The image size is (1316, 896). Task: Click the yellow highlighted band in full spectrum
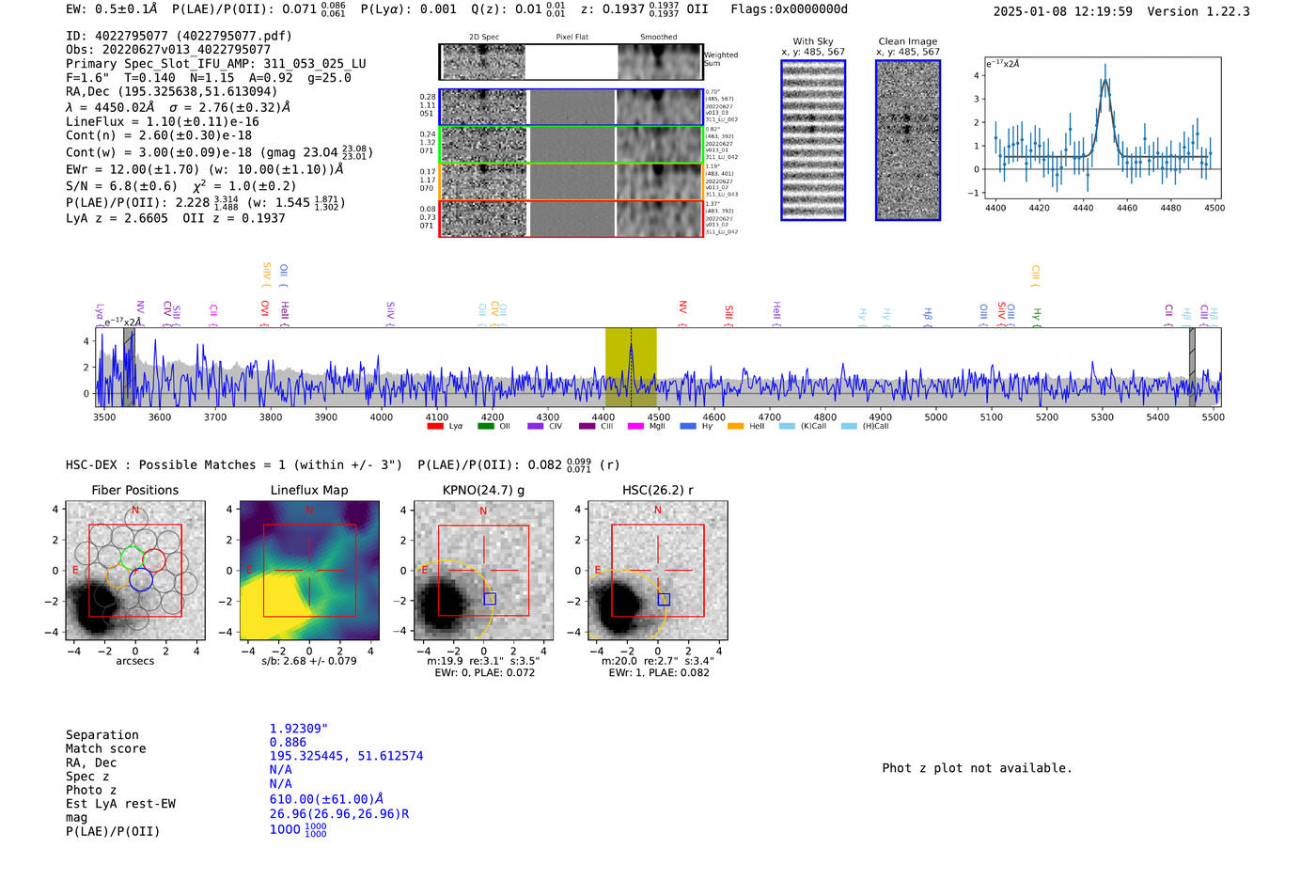click(631, 367)
